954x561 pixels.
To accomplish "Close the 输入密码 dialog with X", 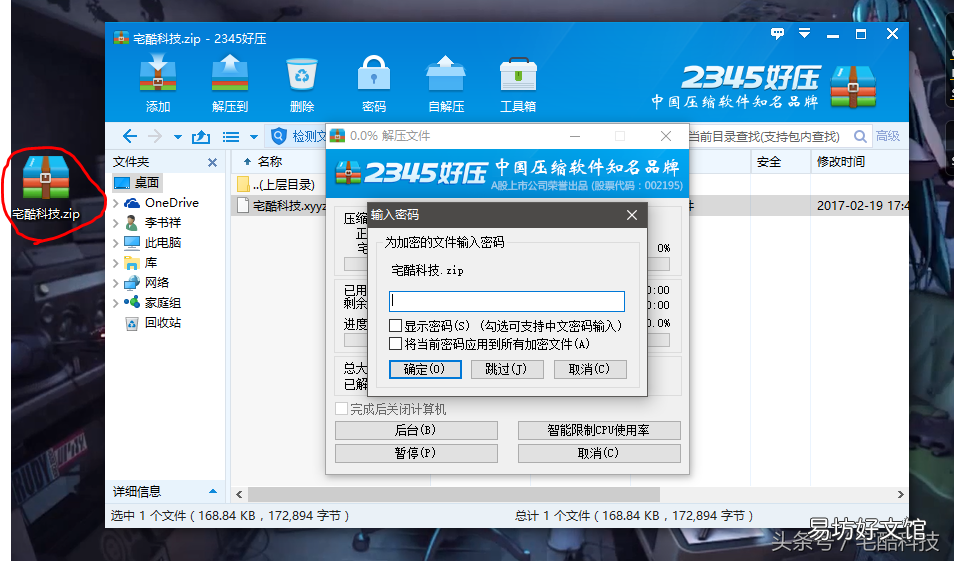I will (632, 215).
